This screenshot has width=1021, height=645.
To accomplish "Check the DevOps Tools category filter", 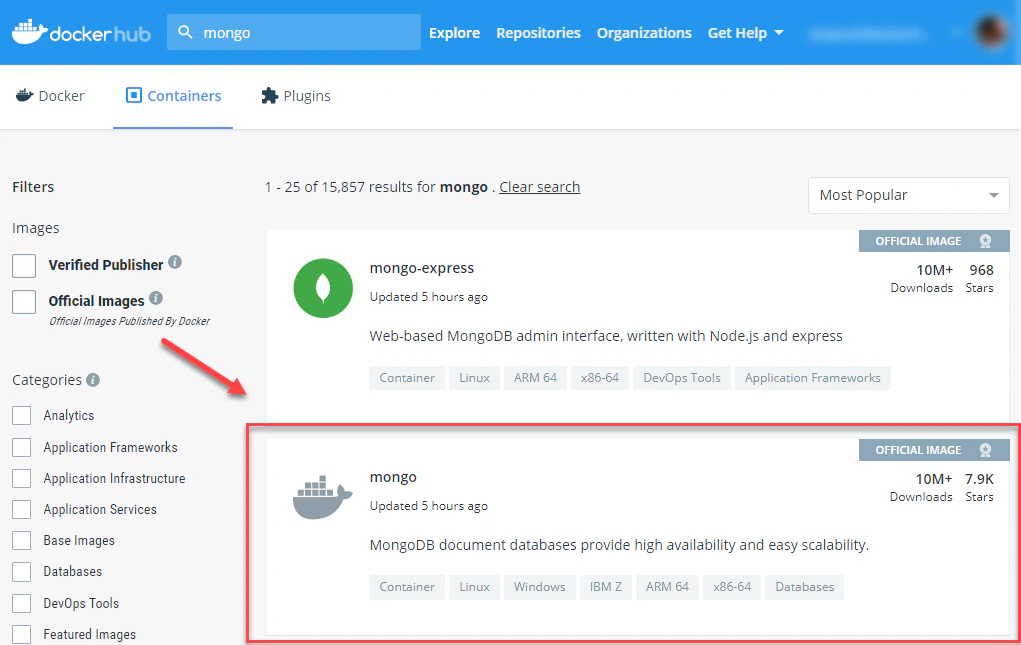I will pyautogui.click(x=21, y=603).
